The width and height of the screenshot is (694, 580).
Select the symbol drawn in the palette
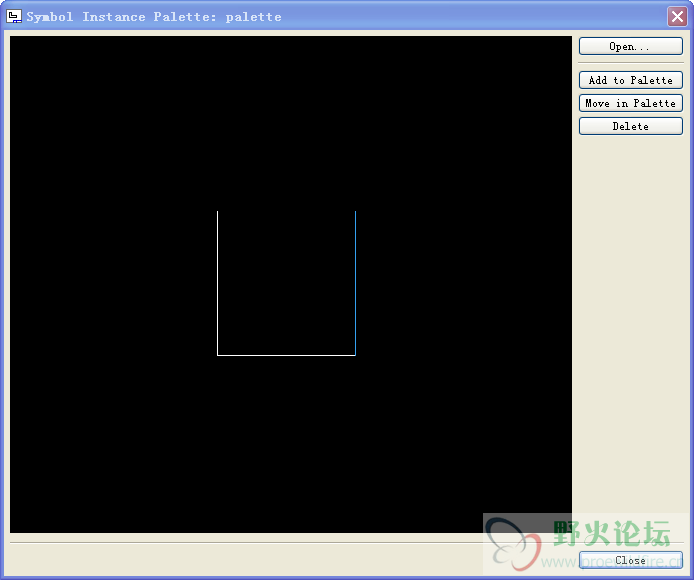tap(286, 283)
